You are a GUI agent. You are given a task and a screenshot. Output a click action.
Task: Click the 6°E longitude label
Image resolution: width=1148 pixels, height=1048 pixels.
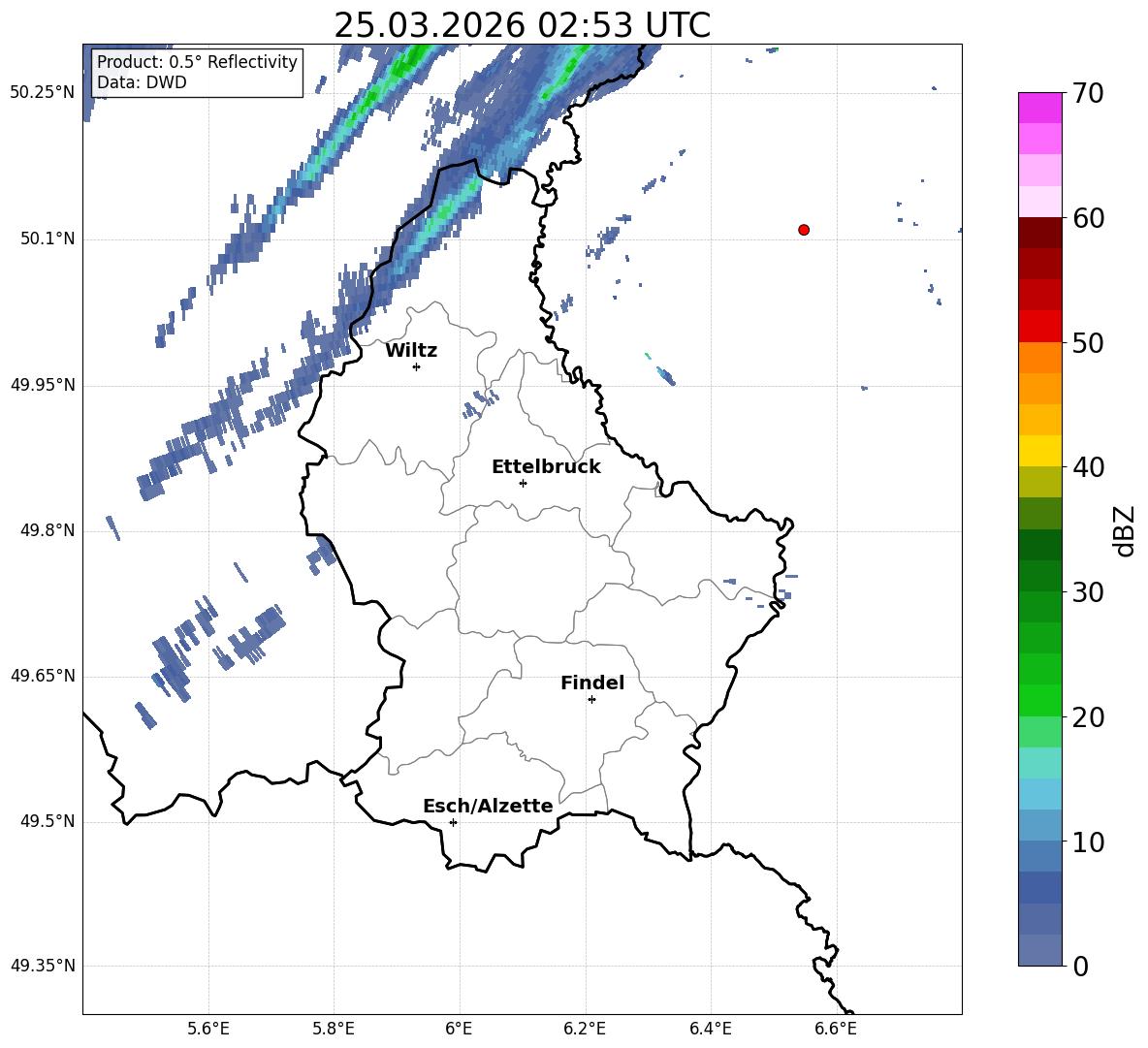click(x=459, y=1029)
